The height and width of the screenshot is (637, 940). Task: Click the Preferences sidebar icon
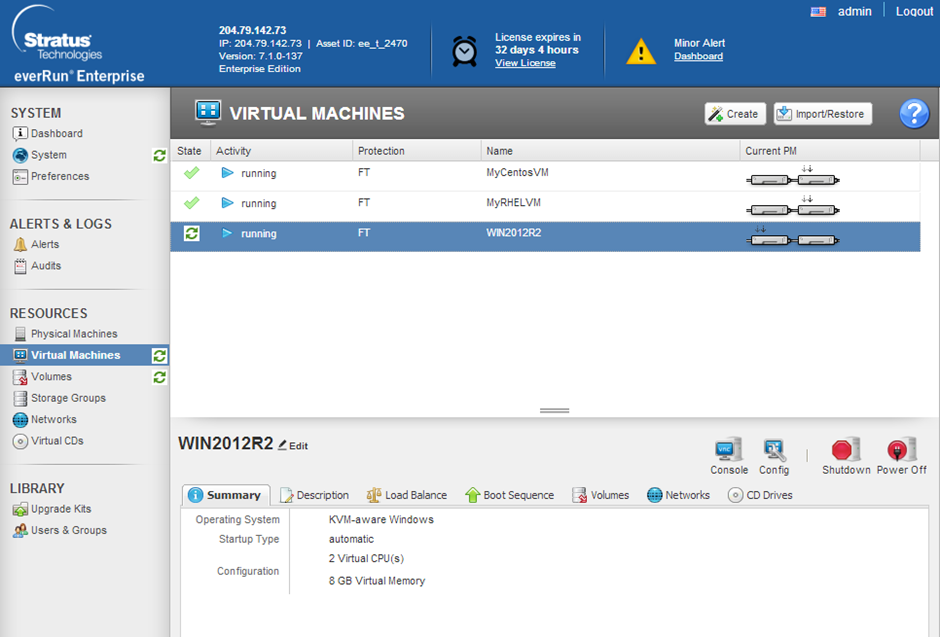[x=20, y=177]
